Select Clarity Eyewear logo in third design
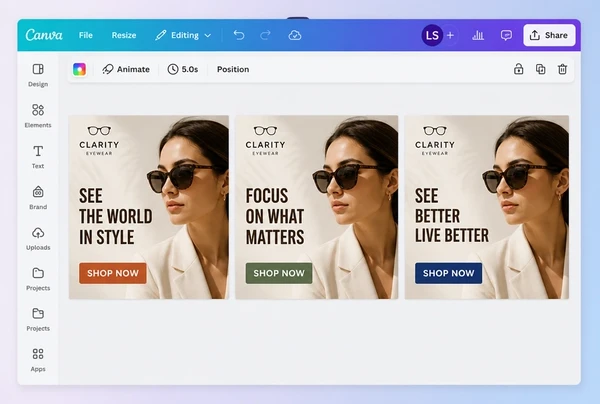 [x=435, y=140]
